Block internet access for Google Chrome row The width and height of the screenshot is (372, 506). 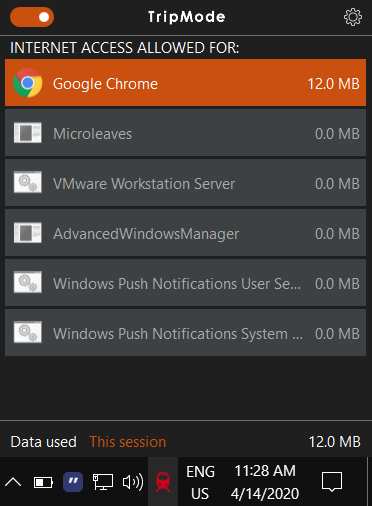click(185, 83)
